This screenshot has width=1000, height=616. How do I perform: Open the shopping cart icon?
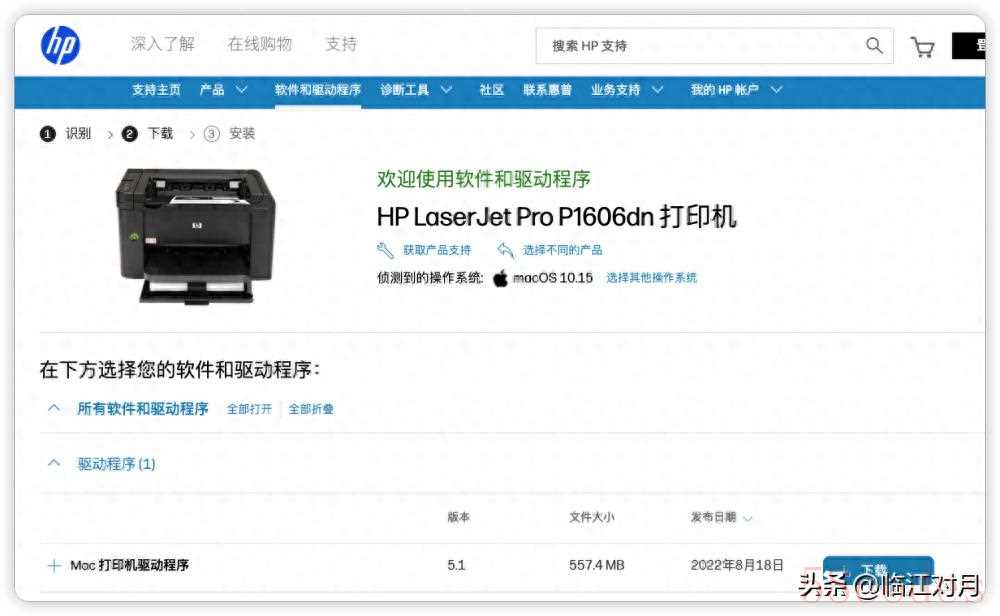coord(922,47)
